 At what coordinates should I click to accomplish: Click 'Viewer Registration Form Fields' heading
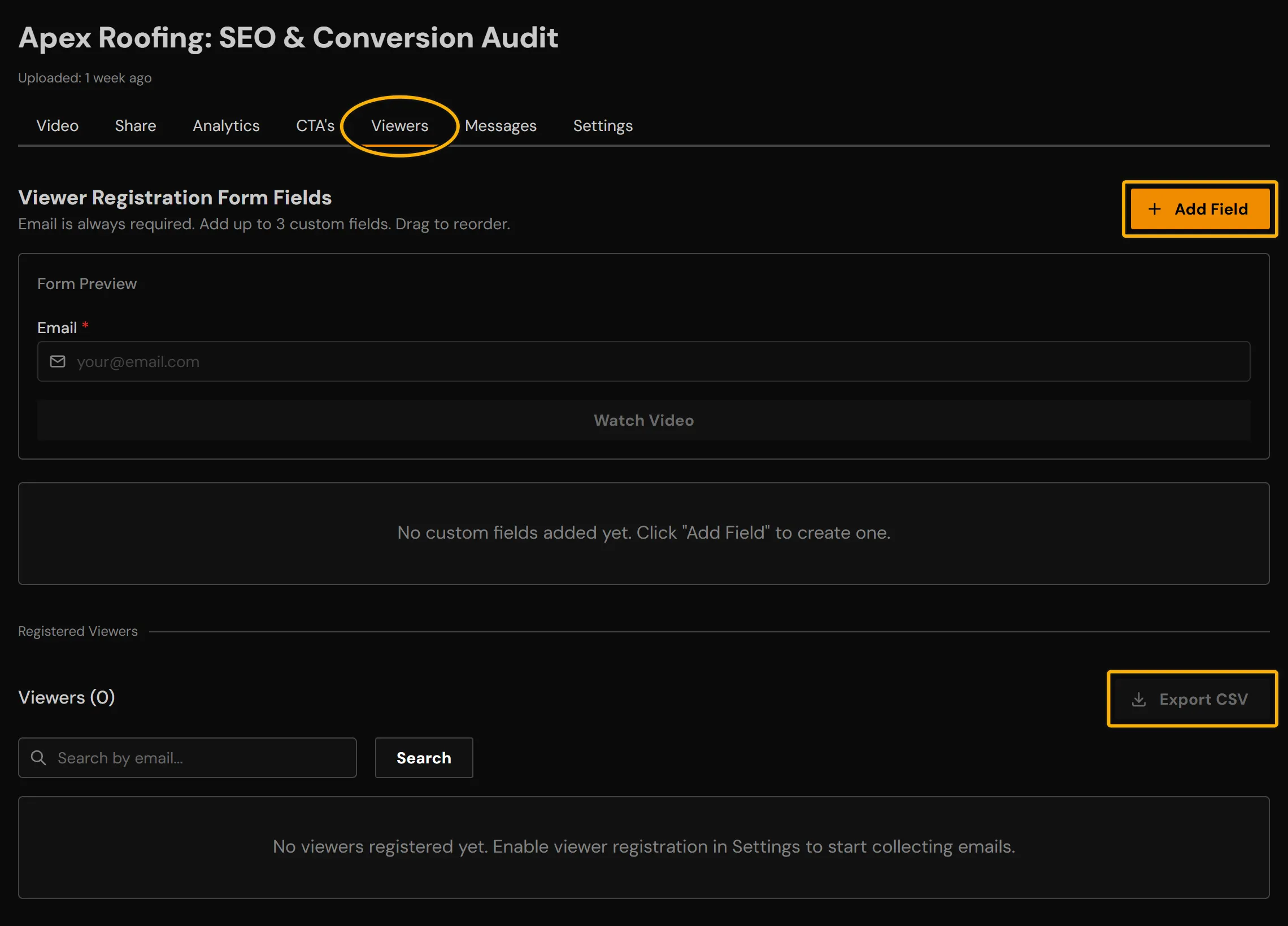(175, 198)
